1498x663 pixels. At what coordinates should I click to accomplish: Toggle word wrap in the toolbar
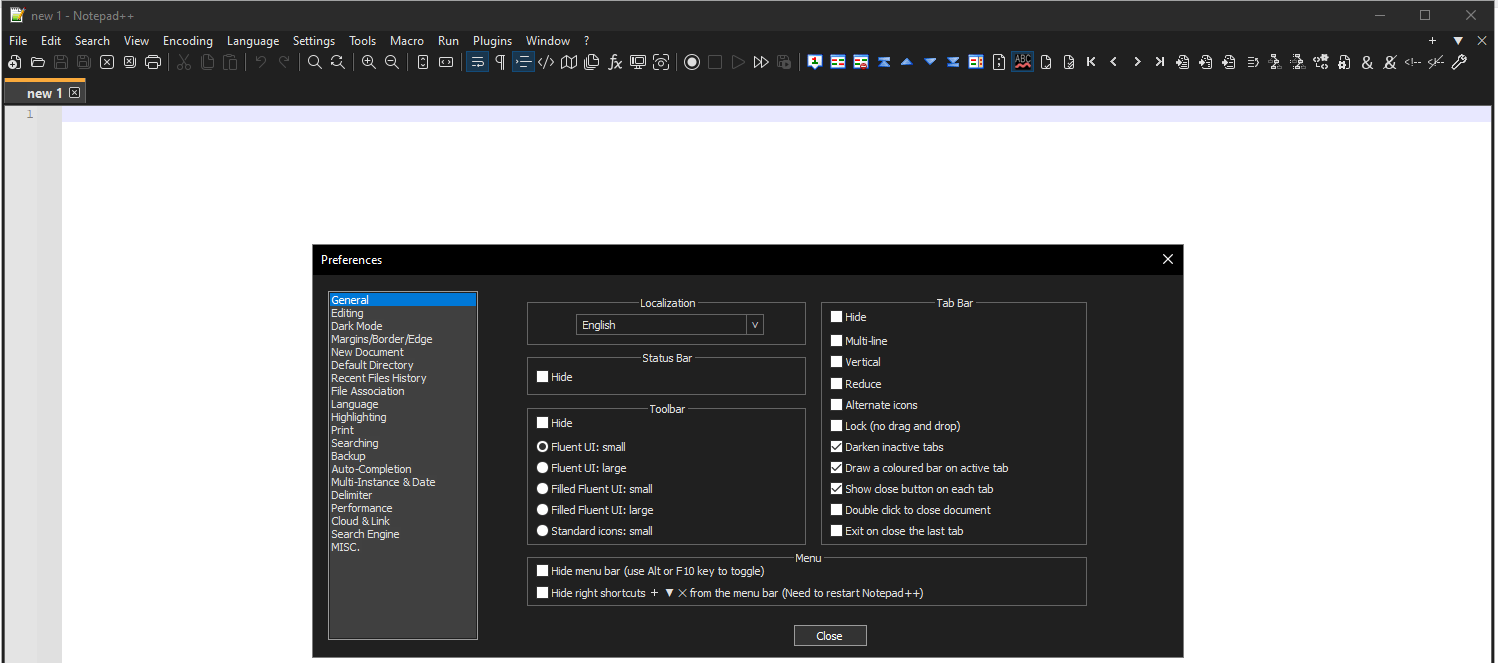[477, 61]
